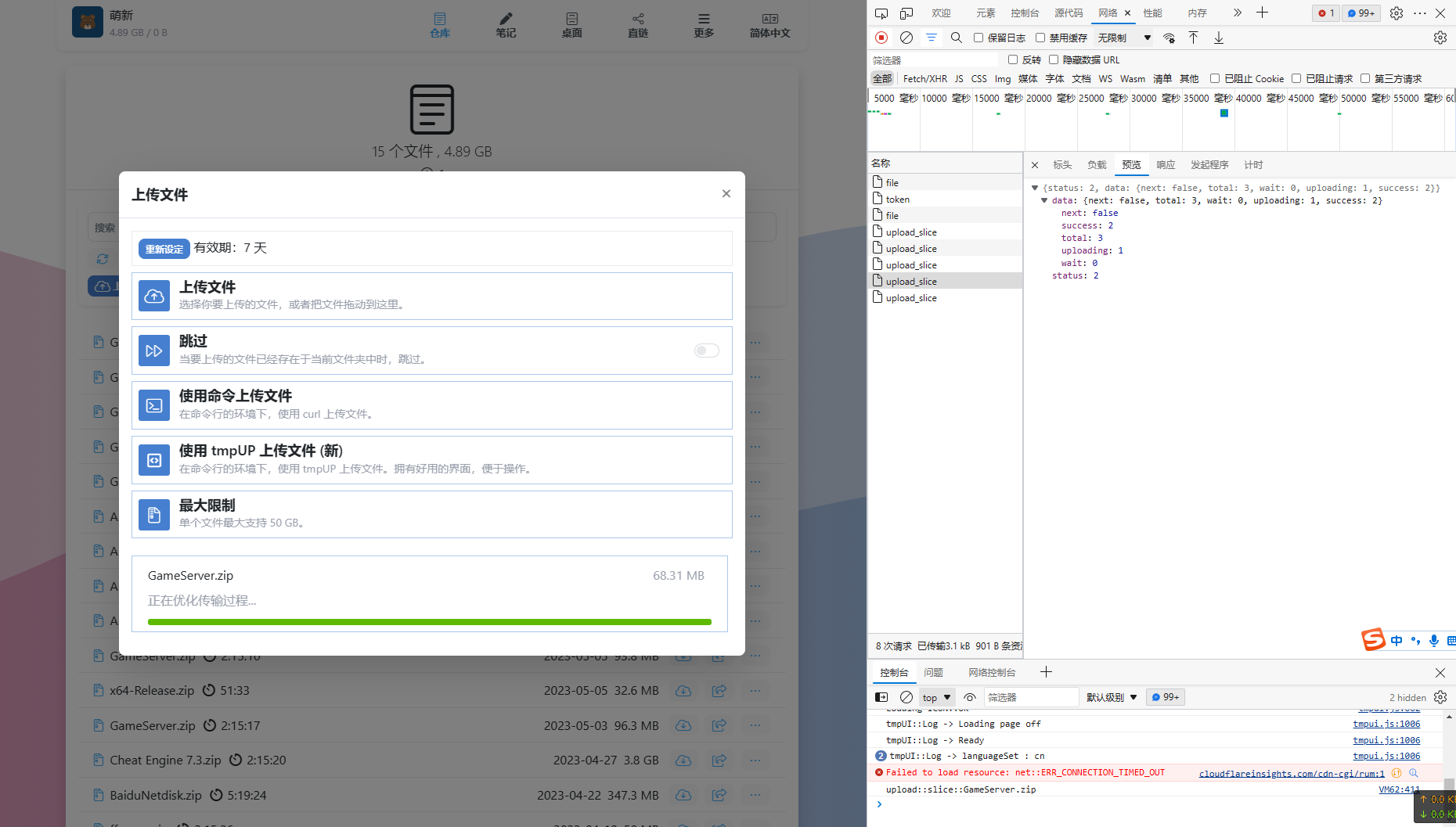Switch to the 负载 (Payload) tab

[x=1097, y=165]
